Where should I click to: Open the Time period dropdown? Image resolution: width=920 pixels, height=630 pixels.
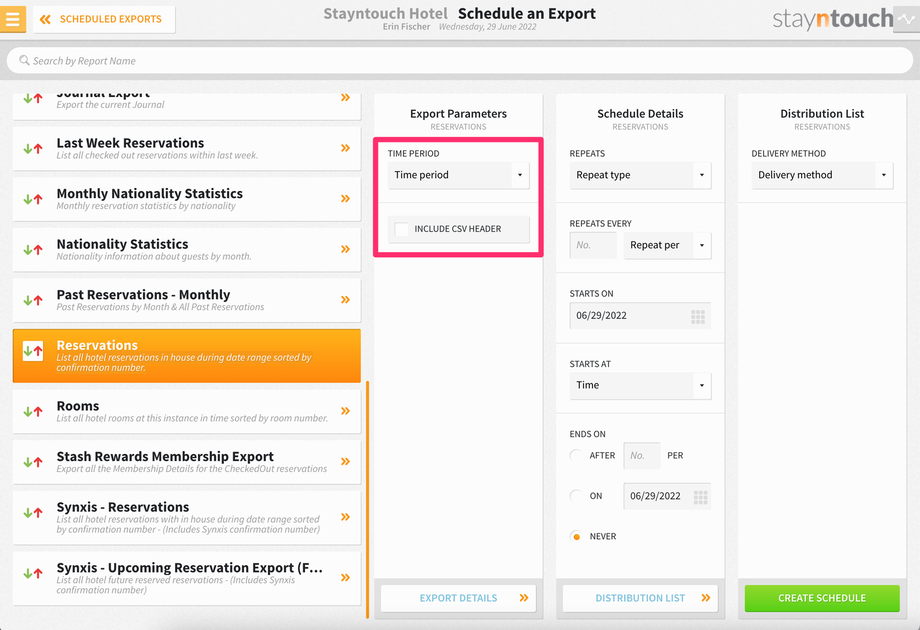[458, 175]
